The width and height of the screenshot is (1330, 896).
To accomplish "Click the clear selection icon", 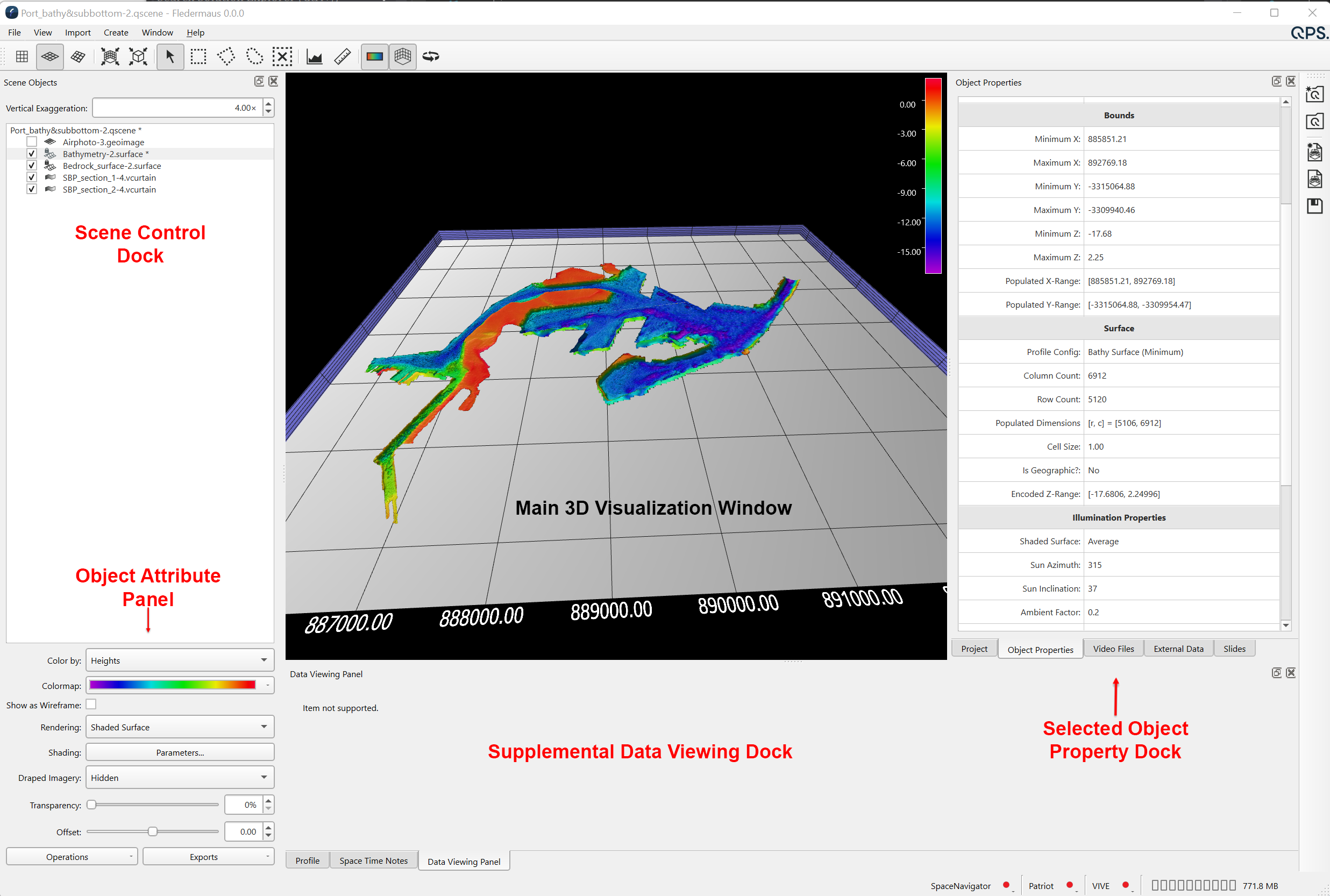I will coord(282,56).
